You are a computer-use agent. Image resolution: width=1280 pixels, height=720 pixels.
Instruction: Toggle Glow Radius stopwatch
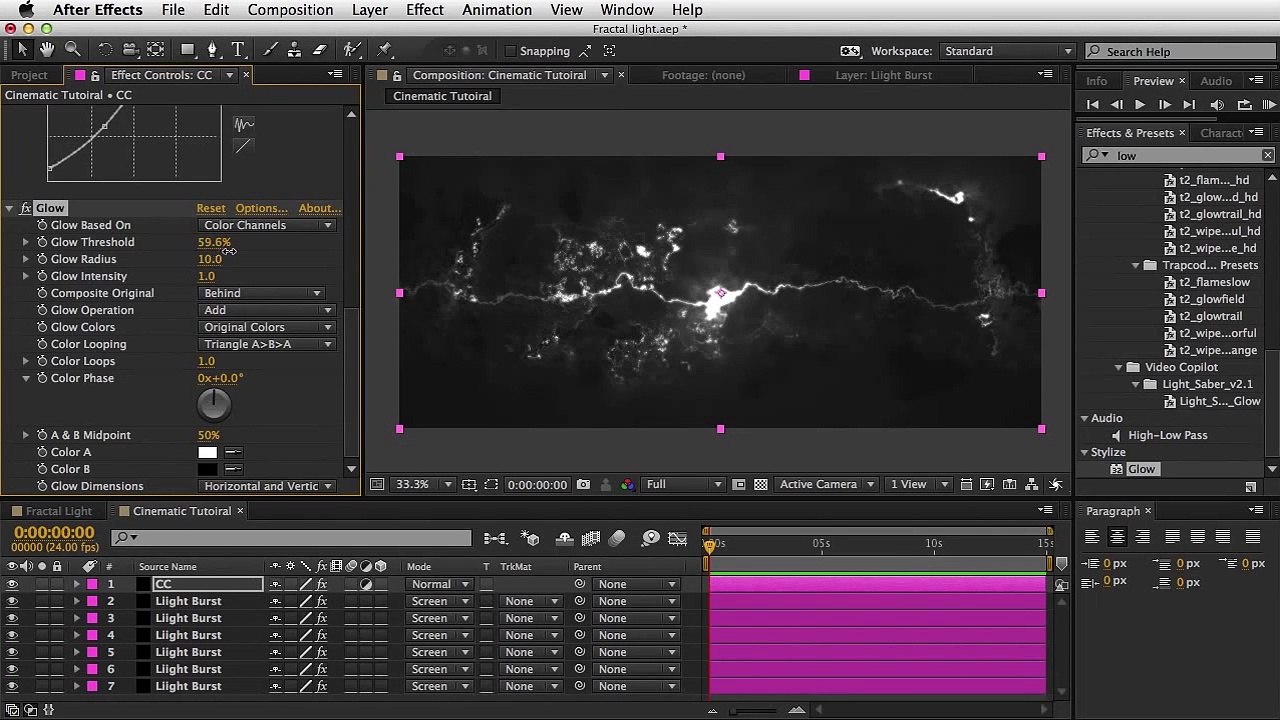[42, 259]
